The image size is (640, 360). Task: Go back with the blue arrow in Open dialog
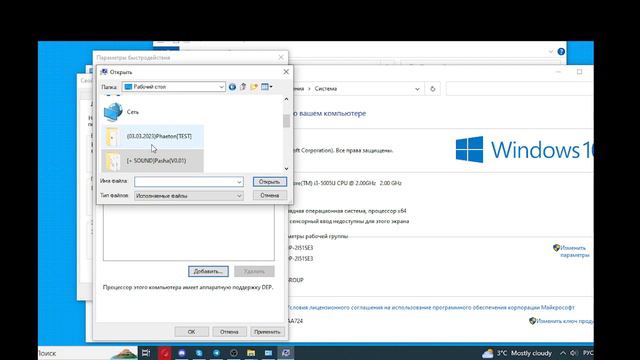232,87
